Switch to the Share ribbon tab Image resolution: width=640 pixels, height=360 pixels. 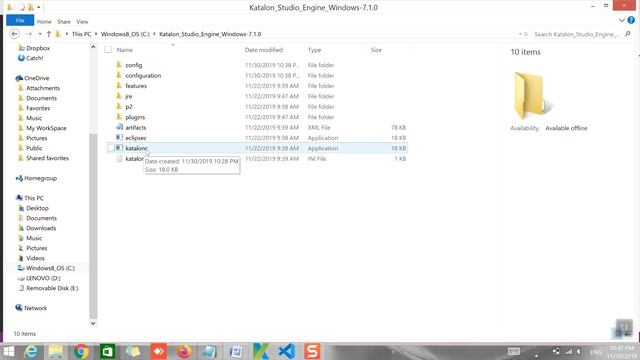[64, 22]
